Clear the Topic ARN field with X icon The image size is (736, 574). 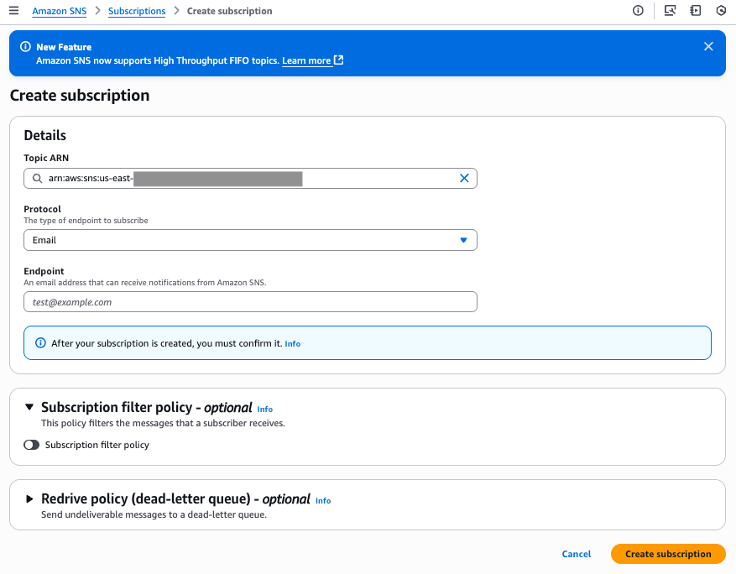[464, 178]
